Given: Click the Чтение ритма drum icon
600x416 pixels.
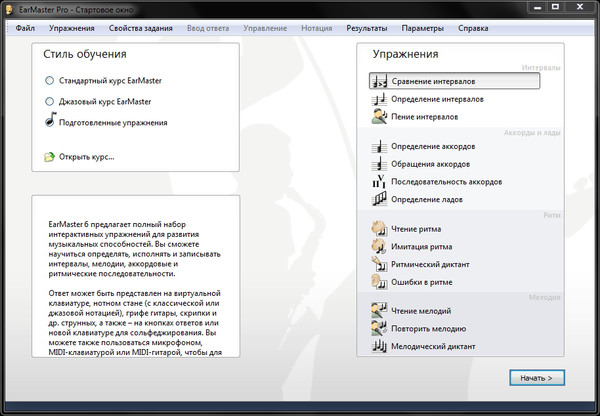Looking at the screenshot, I should 379,228.
